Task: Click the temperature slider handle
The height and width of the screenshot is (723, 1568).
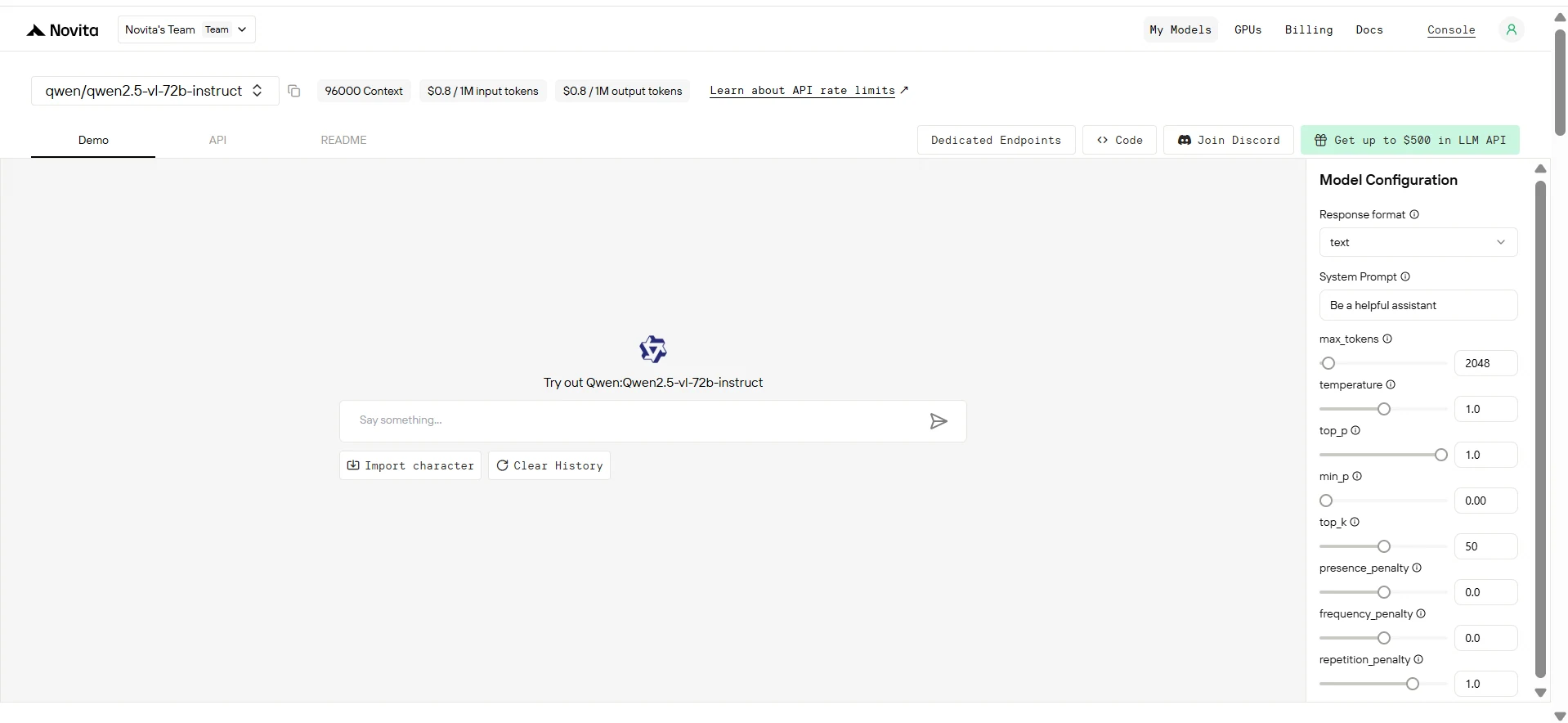Action: click(x=1384, y=409)
